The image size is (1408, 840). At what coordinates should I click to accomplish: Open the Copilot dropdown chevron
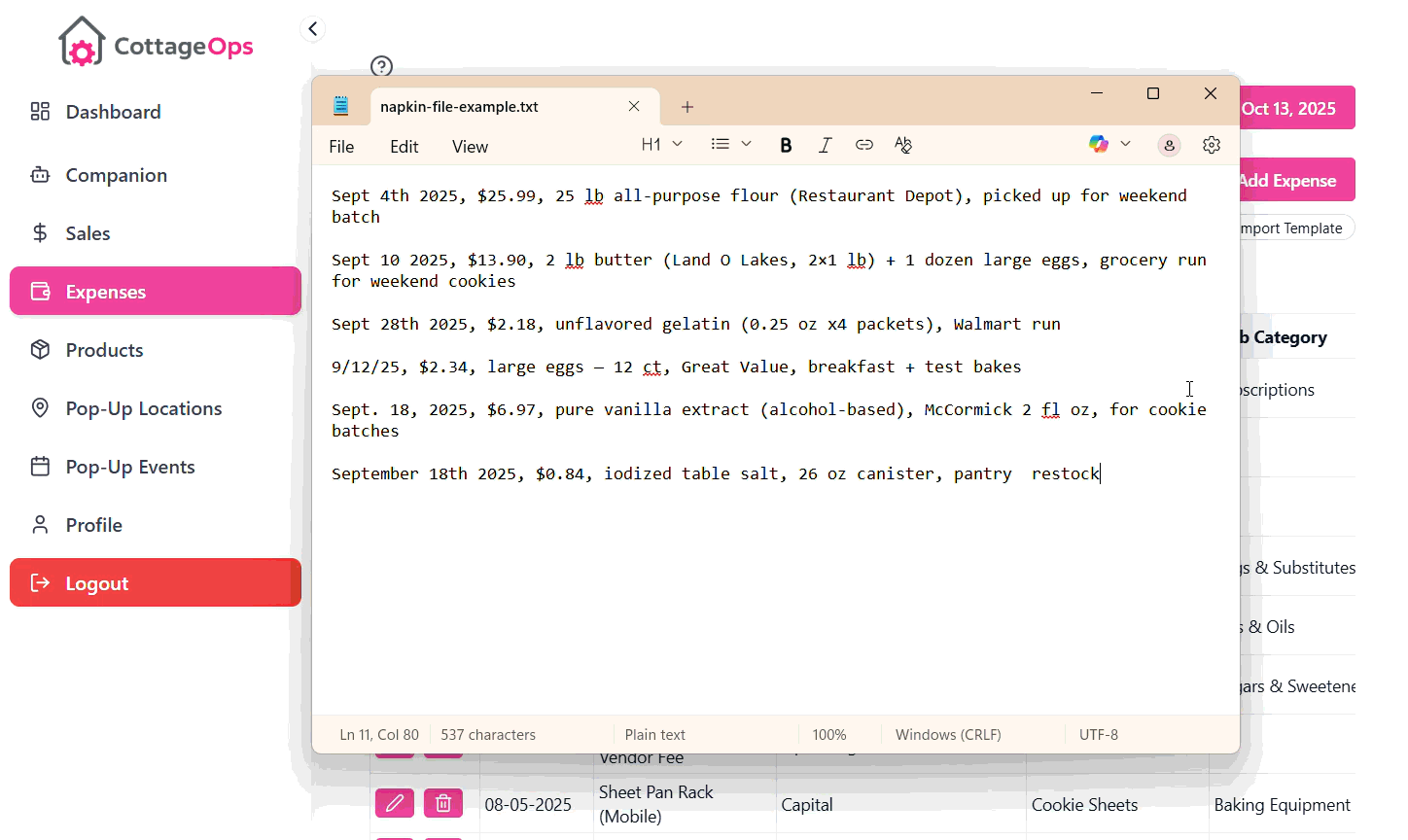click(x=1125, y=144)
